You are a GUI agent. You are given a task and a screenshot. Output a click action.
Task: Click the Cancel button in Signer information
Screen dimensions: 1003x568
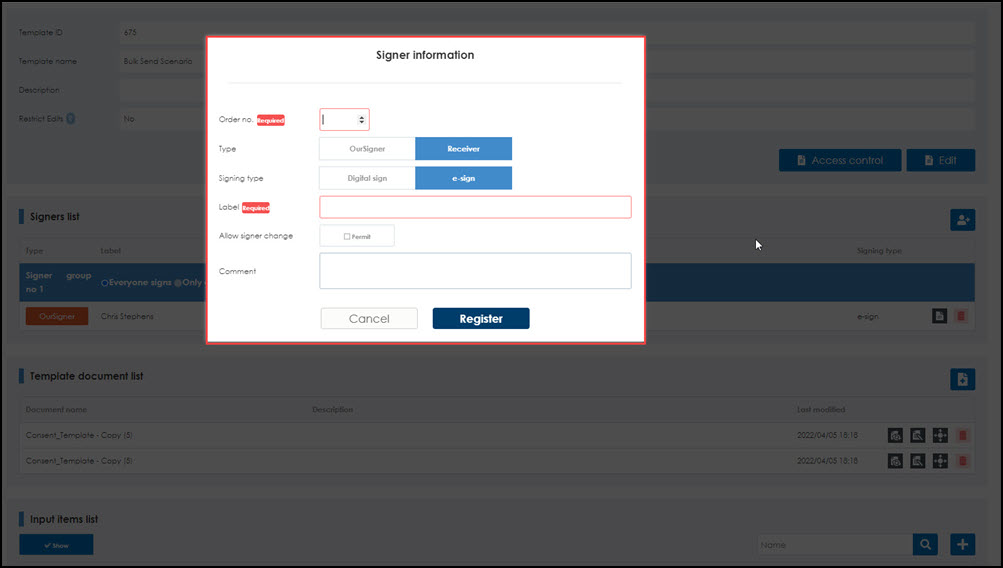tap(369, 319)
